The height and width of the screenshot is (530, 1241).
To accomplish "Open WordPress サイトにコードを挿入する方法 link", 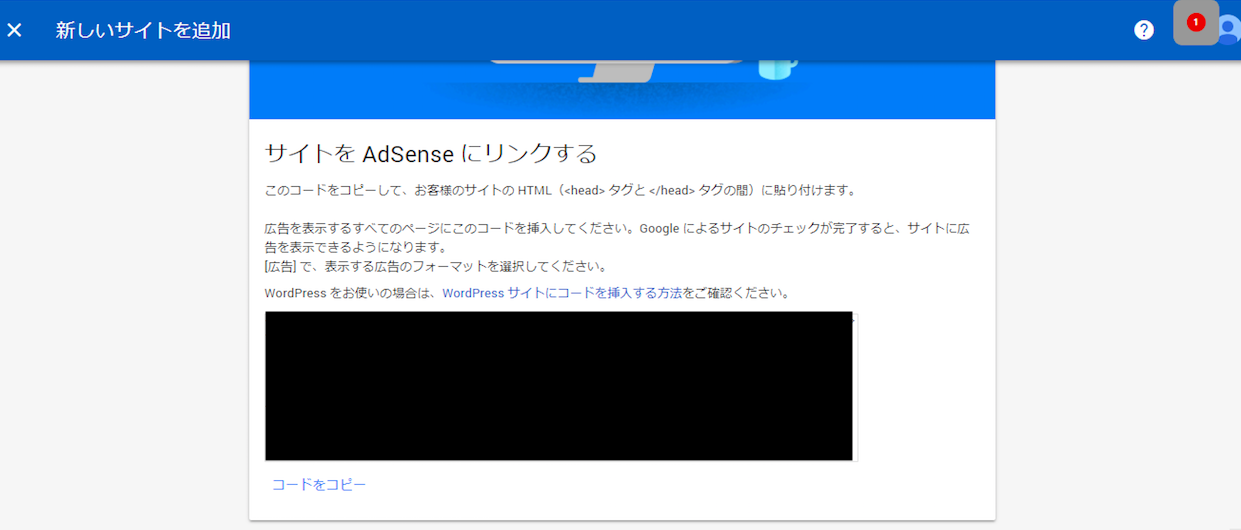I will pyautogui.click(x=562, y=293).
